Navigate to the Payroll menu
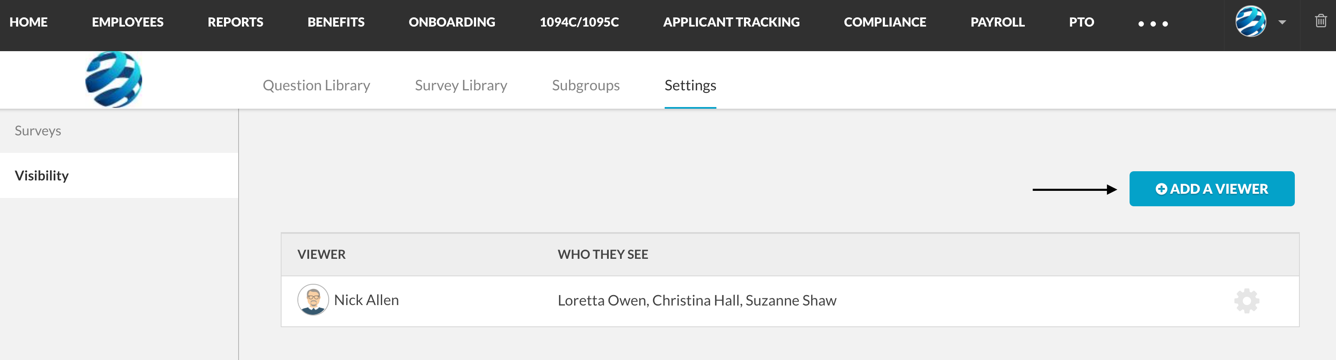This screenshot has height=360, width=1336. point(997,22)
